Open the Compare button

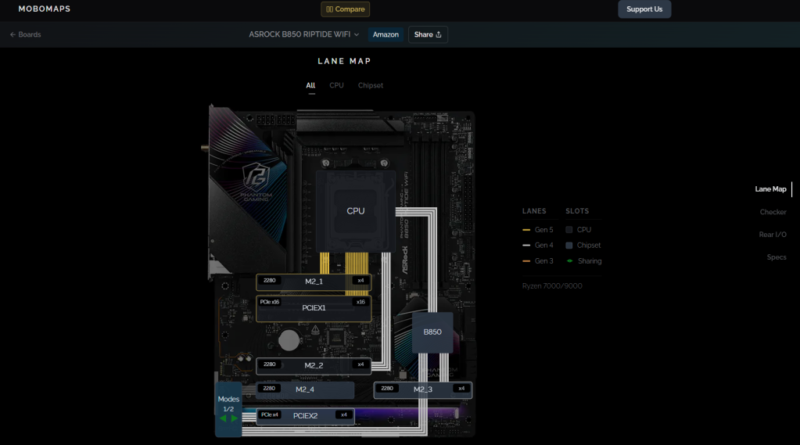pos(345,9)
